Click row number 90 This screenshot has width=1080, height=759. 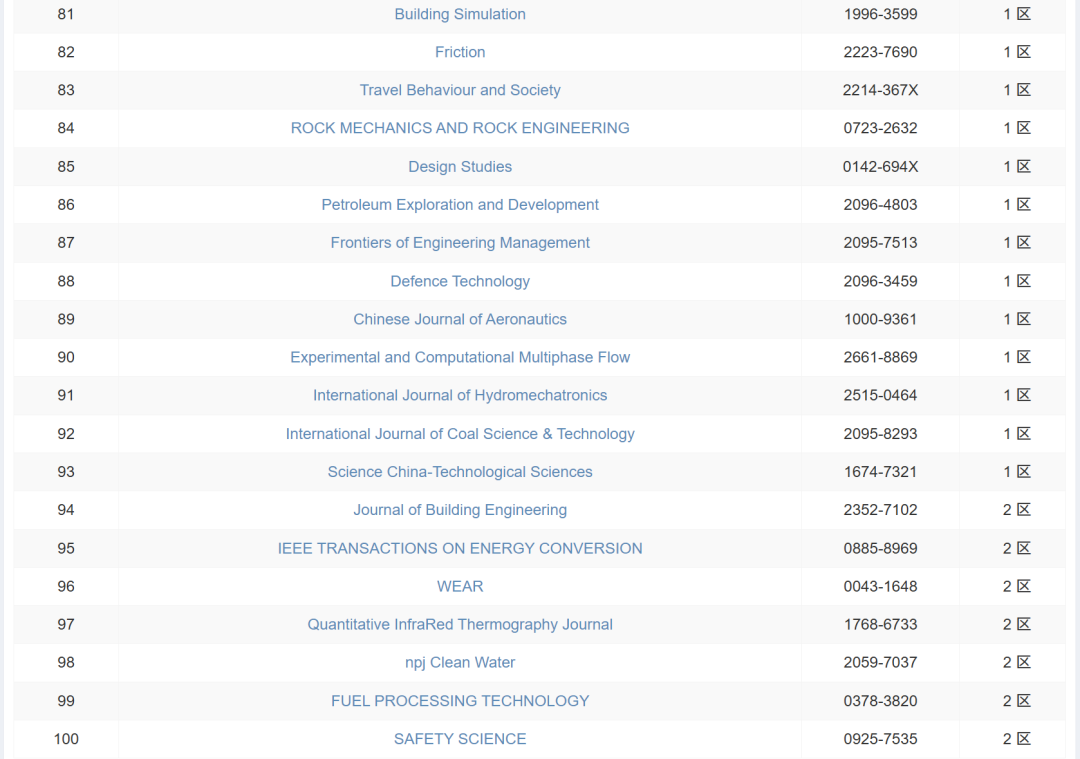pos(65,357)
